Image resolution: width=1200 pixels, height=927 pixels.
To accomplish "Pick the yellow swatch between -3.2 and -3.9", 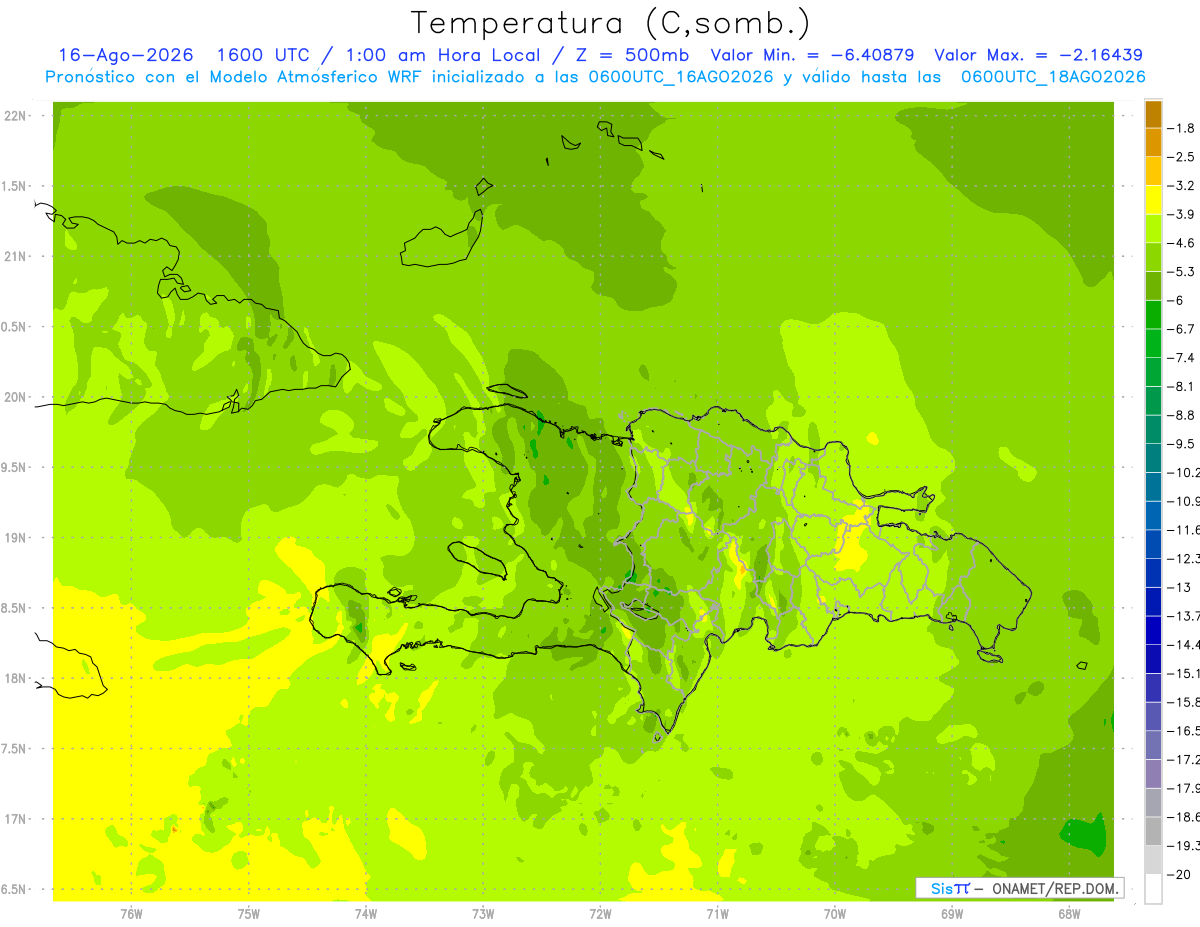I will coord(1153,200).
